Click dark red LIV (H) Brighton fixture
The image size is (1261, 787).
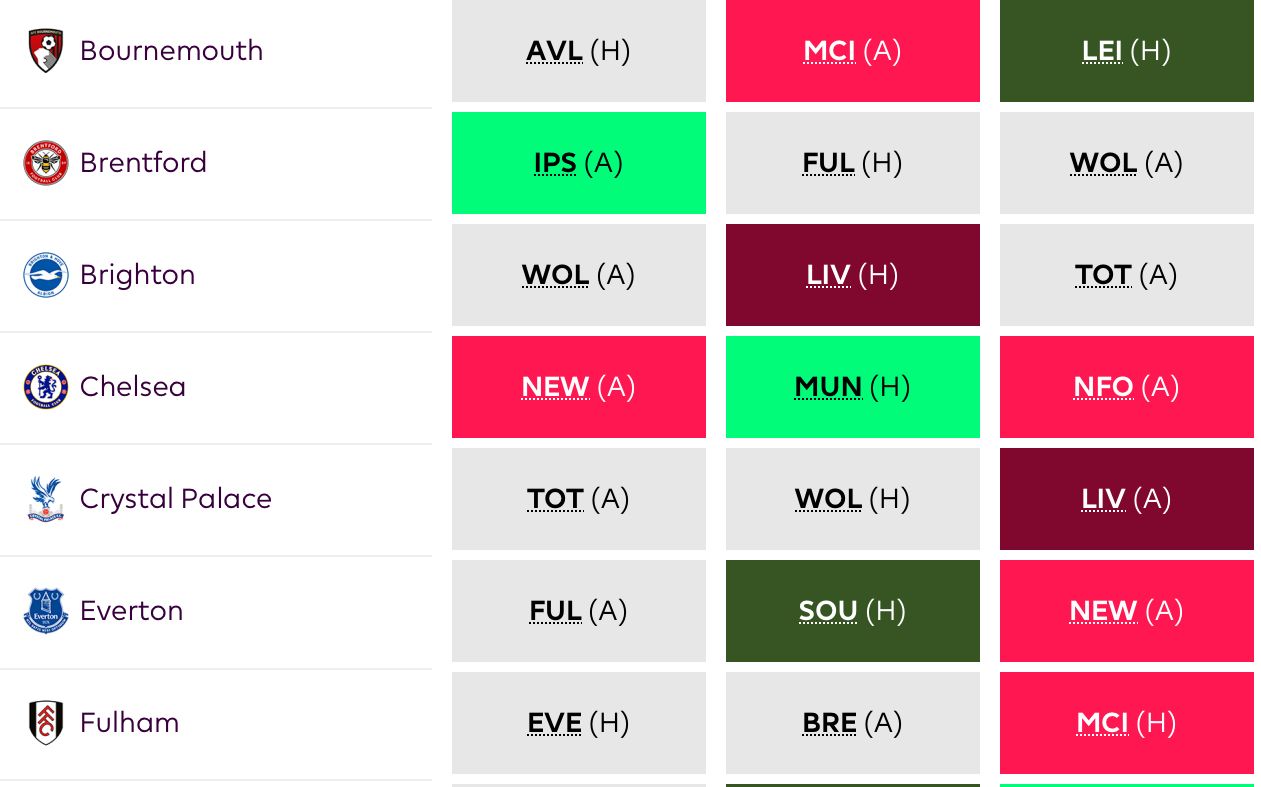click(853, 275)
